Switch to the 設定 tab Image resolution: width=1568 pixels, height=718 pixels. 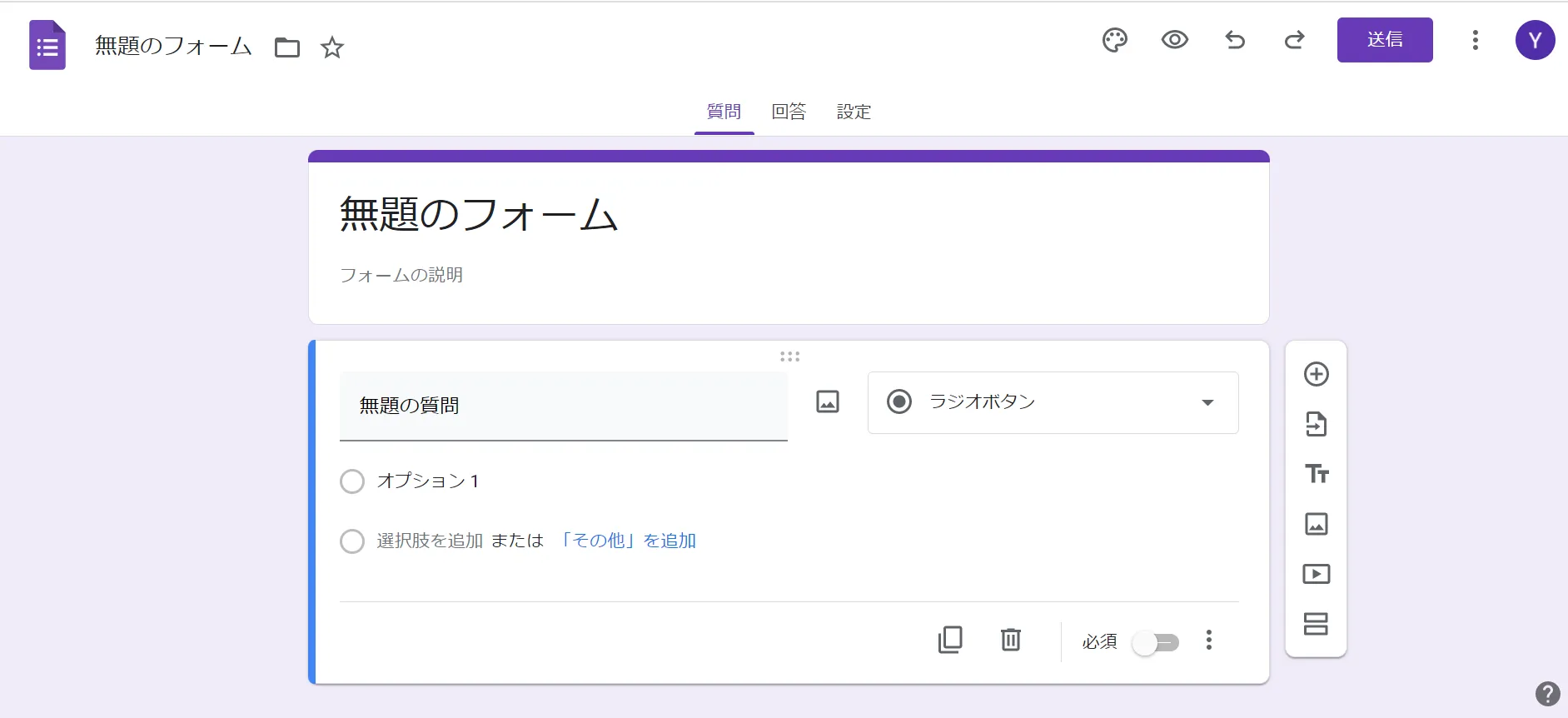(854, 112)
